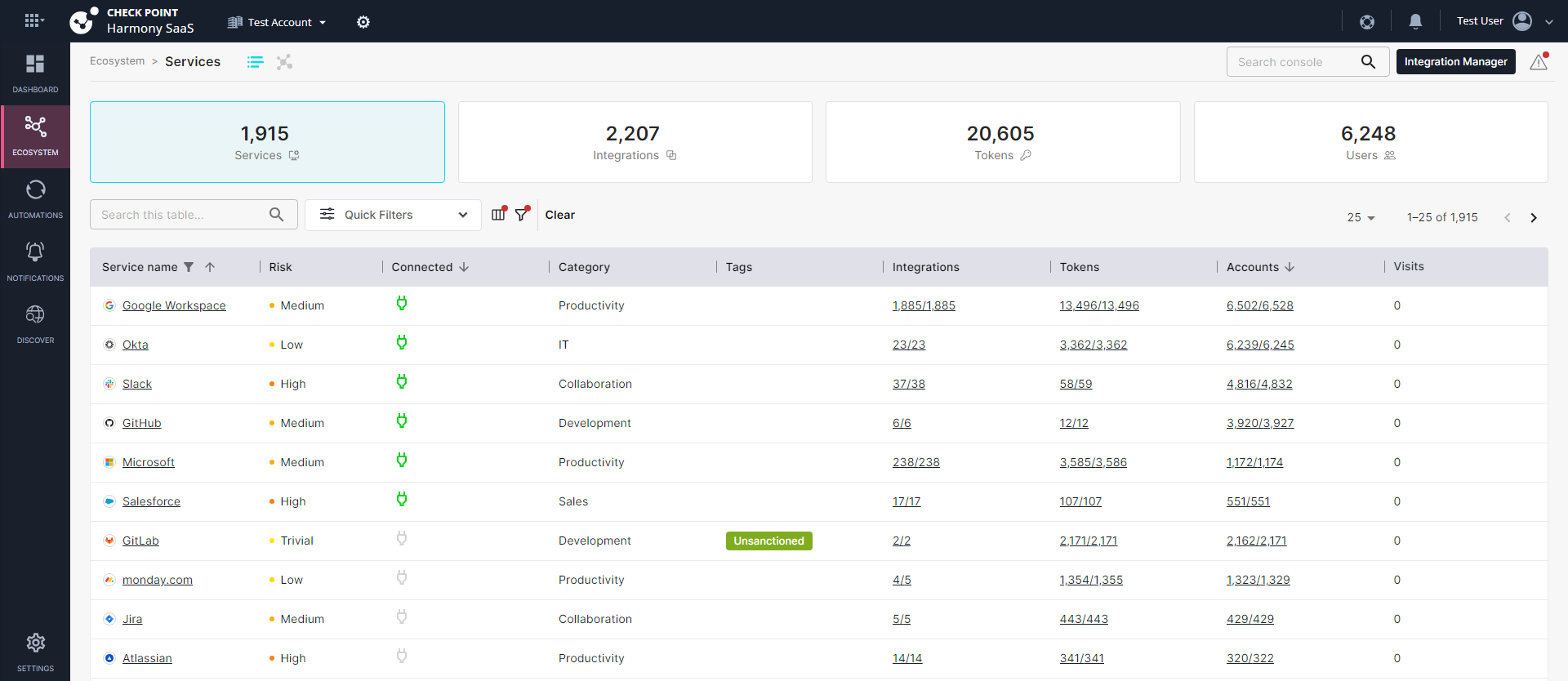1568x681 pixels.
Task: Open the monday.com service link
Action: coord(158,580)
